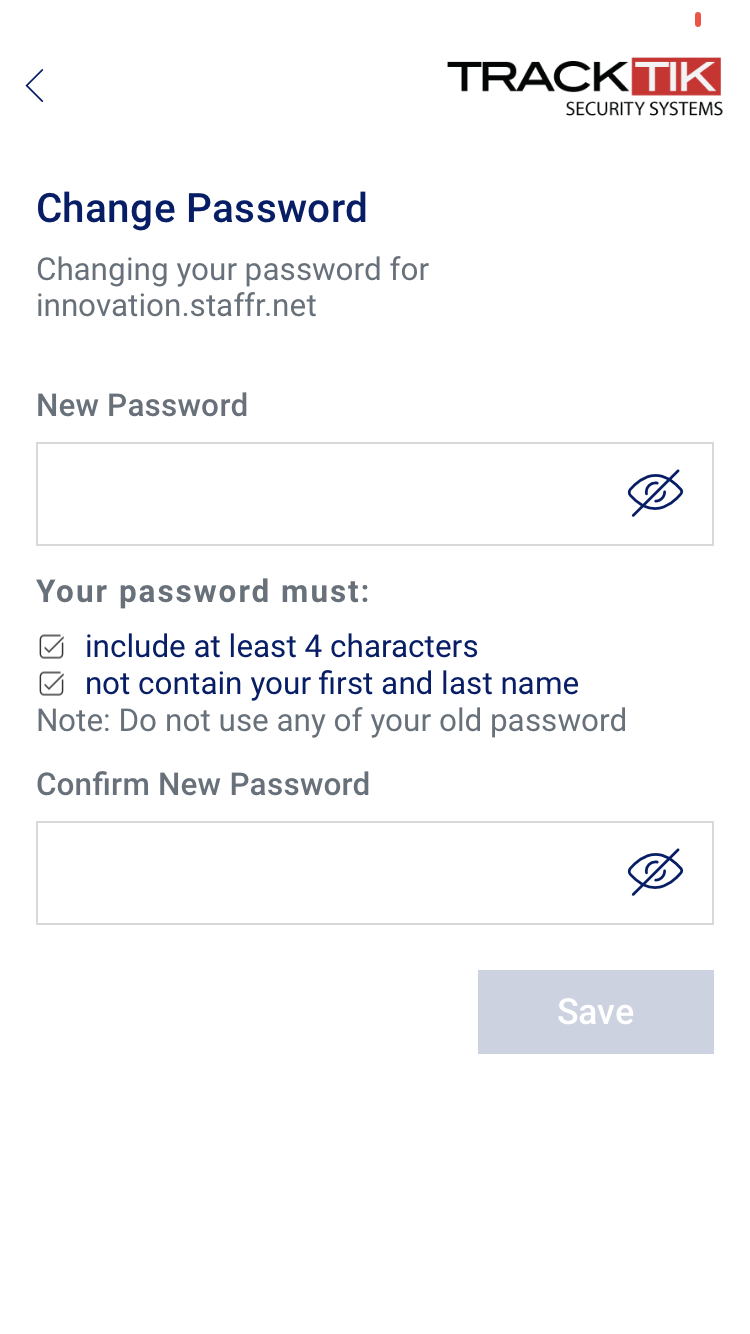Toggle the 'not contain your first and last name' checkbox
This screenshot has width=750, height=1334.
(x=50, y=684)
